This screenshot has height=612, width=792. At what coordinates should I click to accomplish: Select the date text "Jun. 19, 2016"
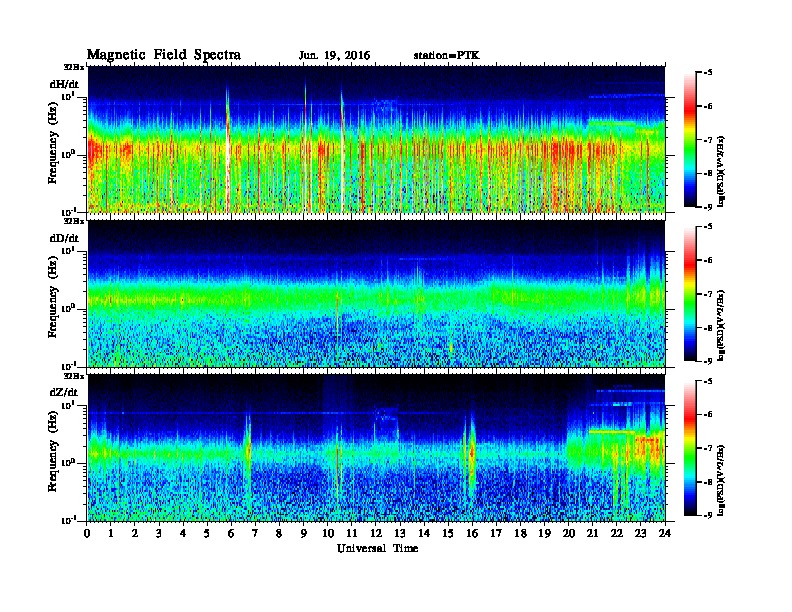click(x=334, y=56)
